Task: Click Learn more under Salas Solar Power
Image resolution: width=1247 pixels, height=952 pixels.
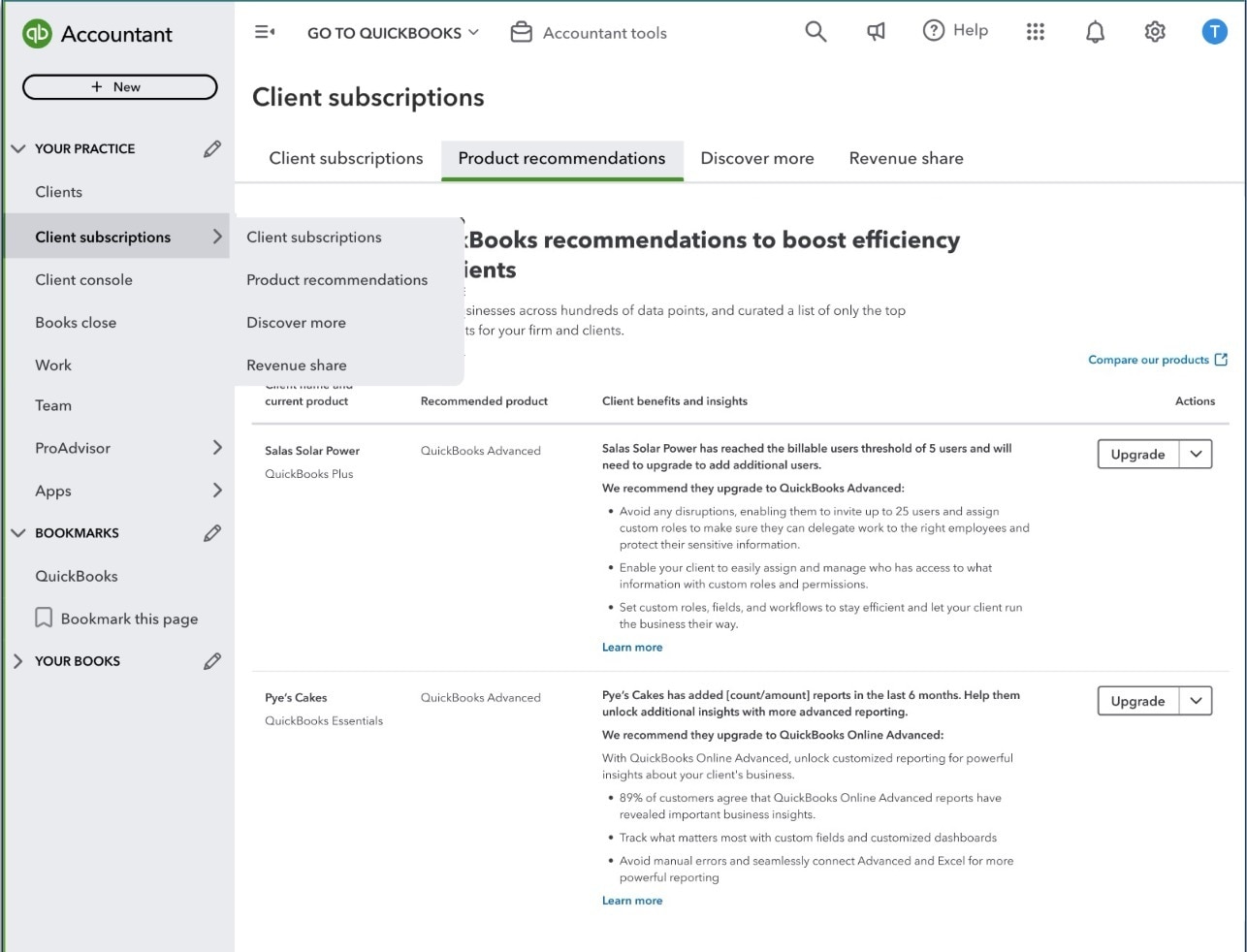Action: [632, 648]
